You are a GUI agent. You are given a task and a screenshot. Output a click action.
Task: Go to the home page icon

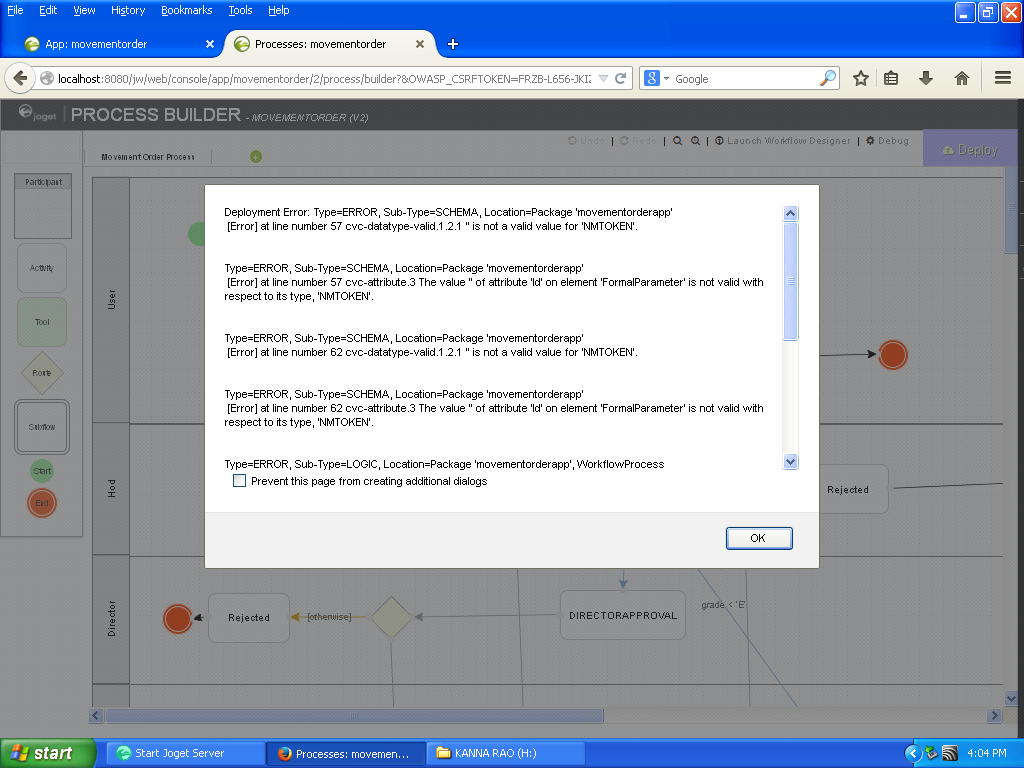click(x=961, y=78)
